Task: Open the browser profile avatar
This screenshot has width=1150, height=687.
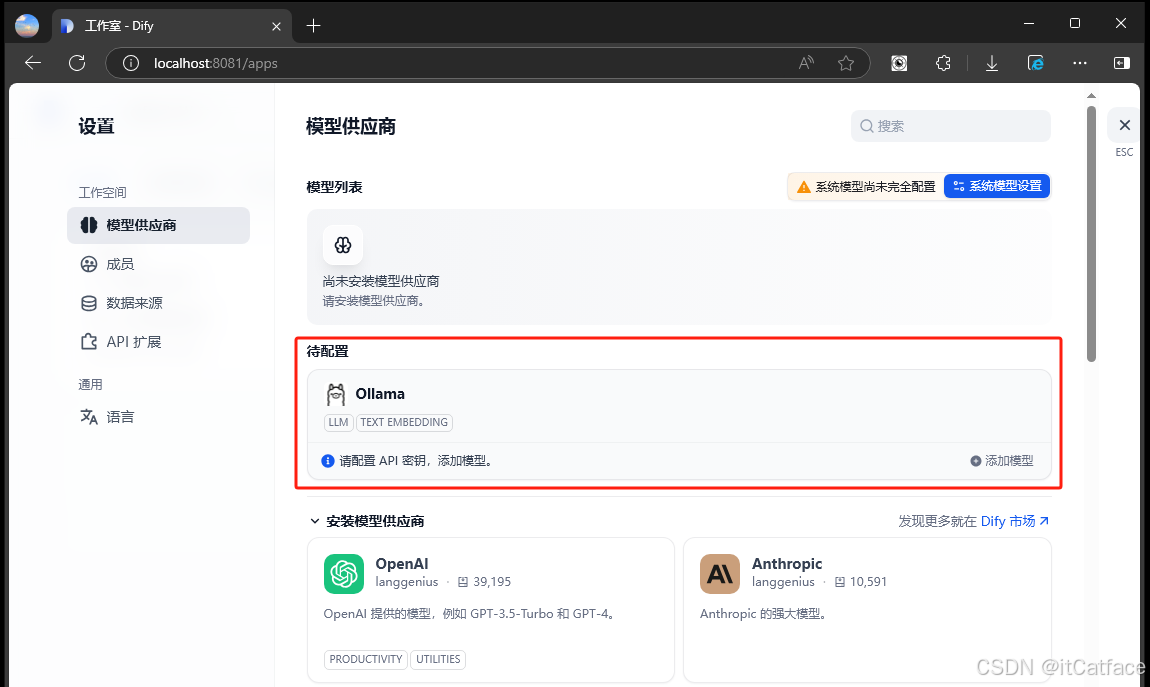Action: click(x=27, y=26)
